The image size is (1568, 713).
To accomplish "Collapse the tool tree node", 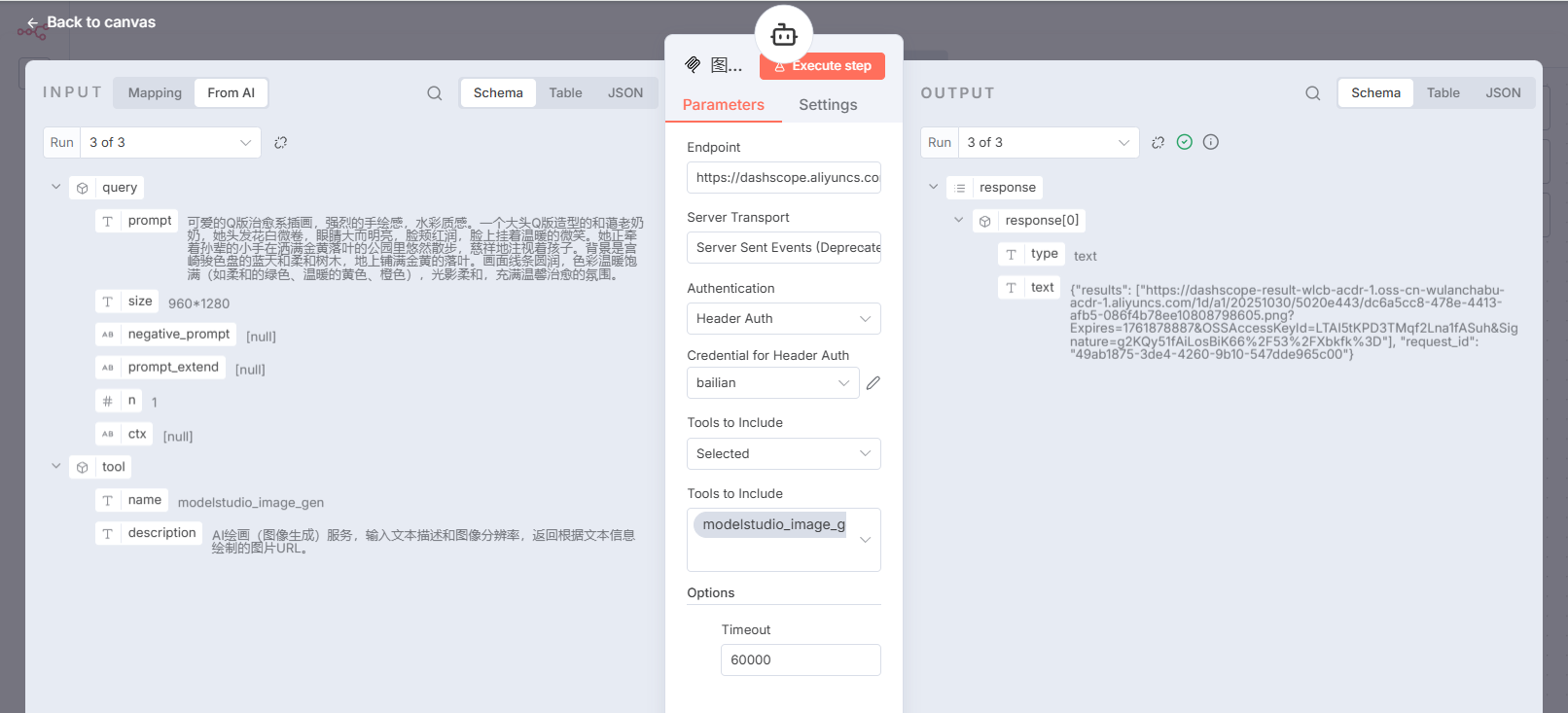I will coord(55,466).
